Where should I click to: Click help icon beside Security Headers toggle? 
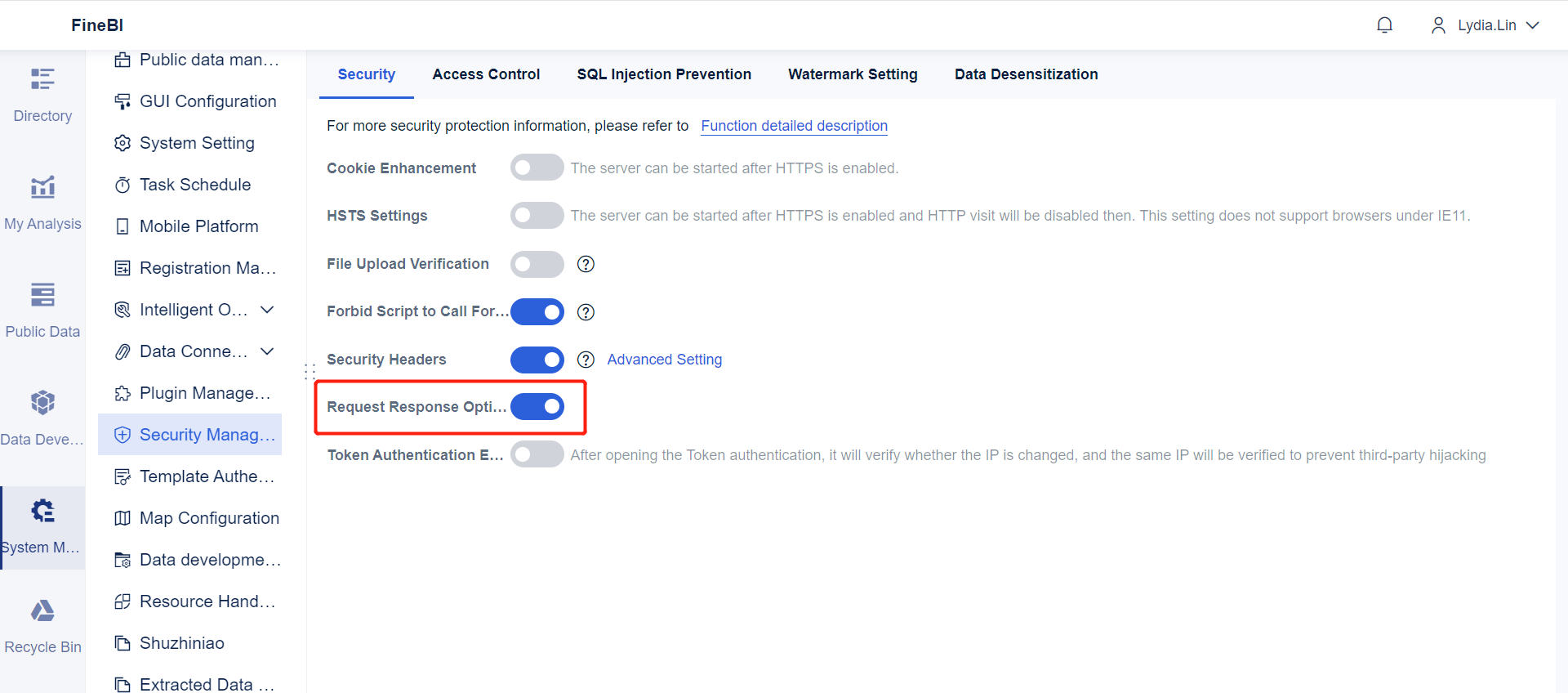pyautogui.click(x=586, y=360)
